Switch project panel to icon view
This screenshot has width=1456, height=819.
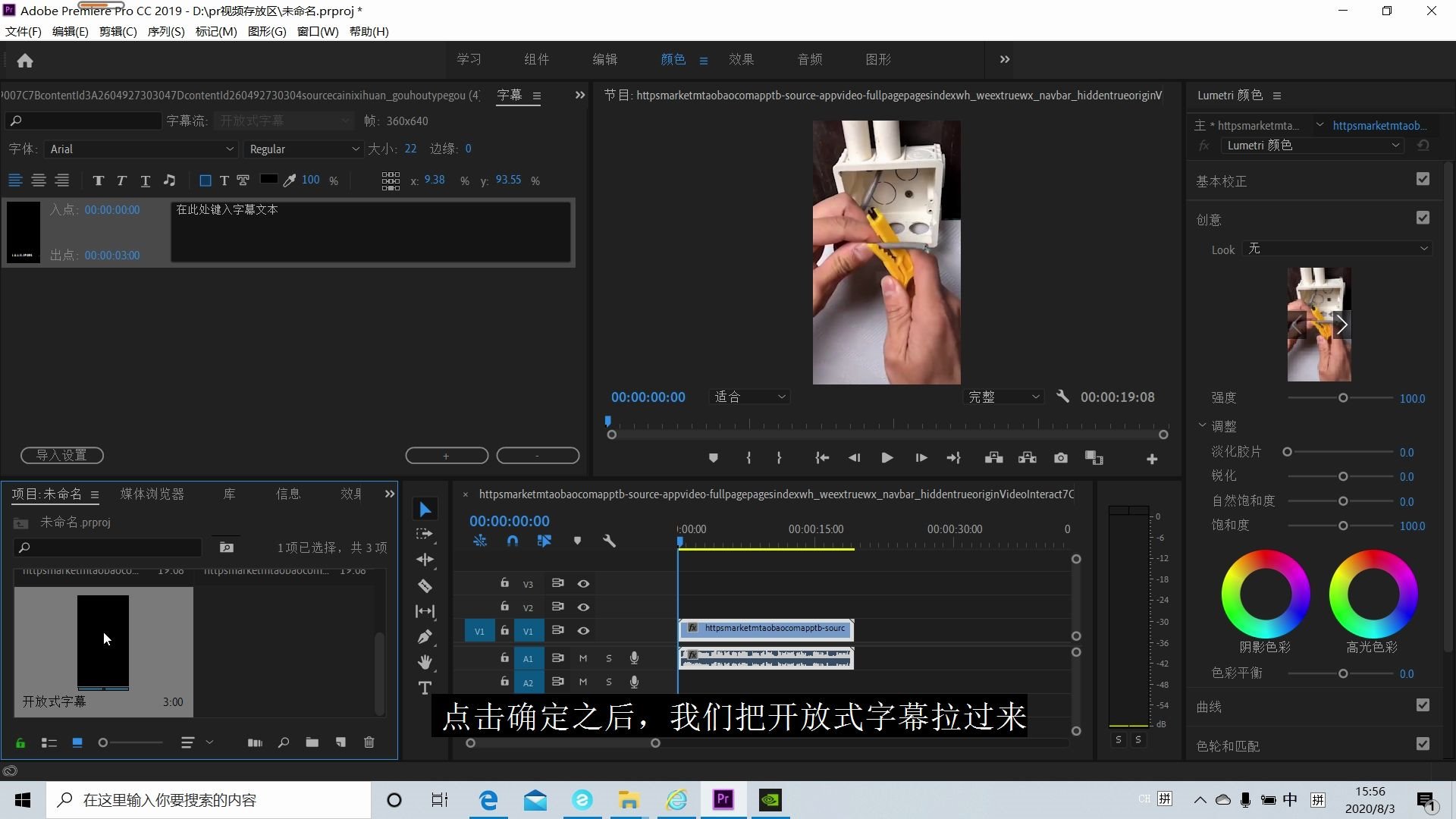coord(77,742)
